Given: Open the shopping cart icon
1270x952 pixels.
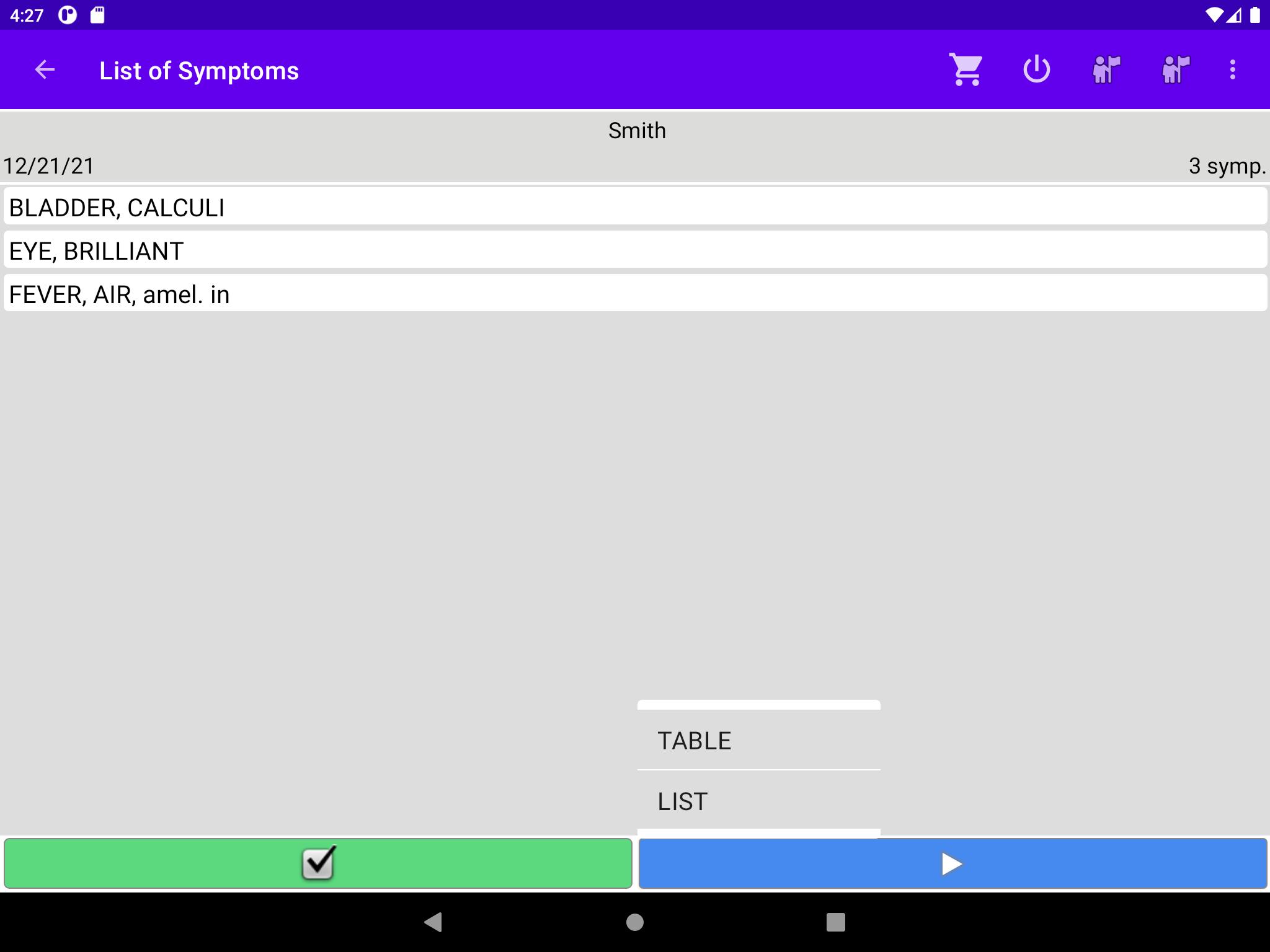Looking at the screenshot, I should coord(966,69).
